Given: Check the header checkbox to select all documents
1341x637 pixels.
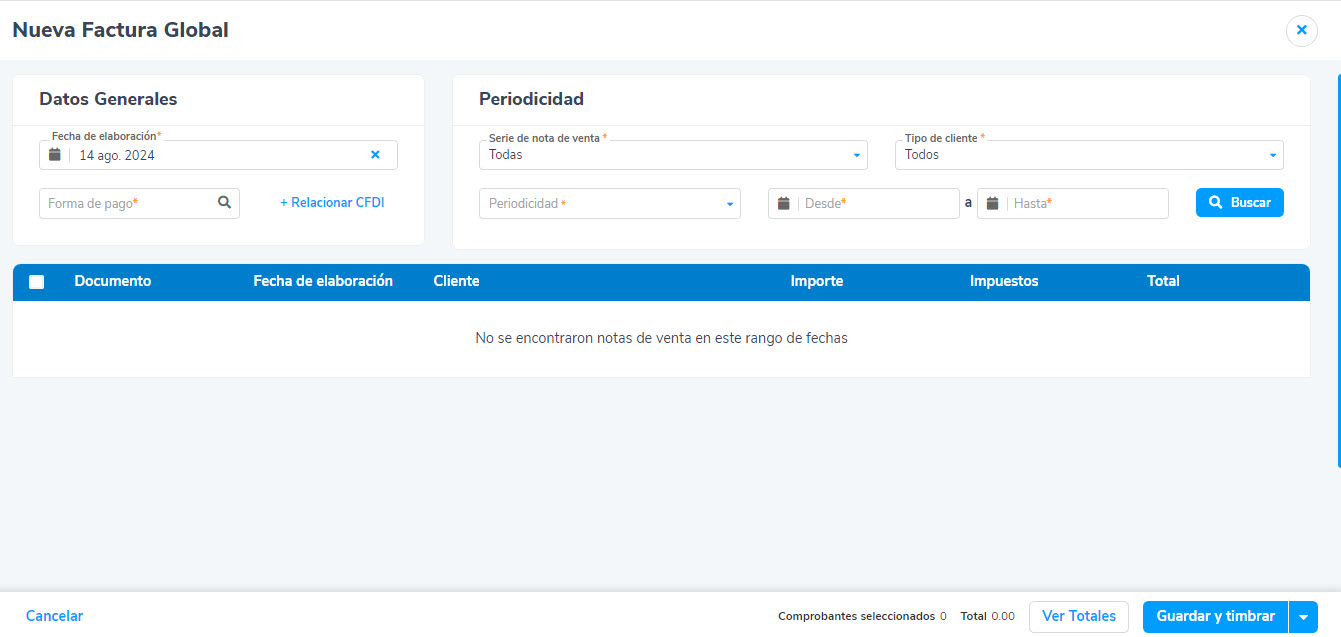Looking at the screenshot, I should tap(37, 281).
